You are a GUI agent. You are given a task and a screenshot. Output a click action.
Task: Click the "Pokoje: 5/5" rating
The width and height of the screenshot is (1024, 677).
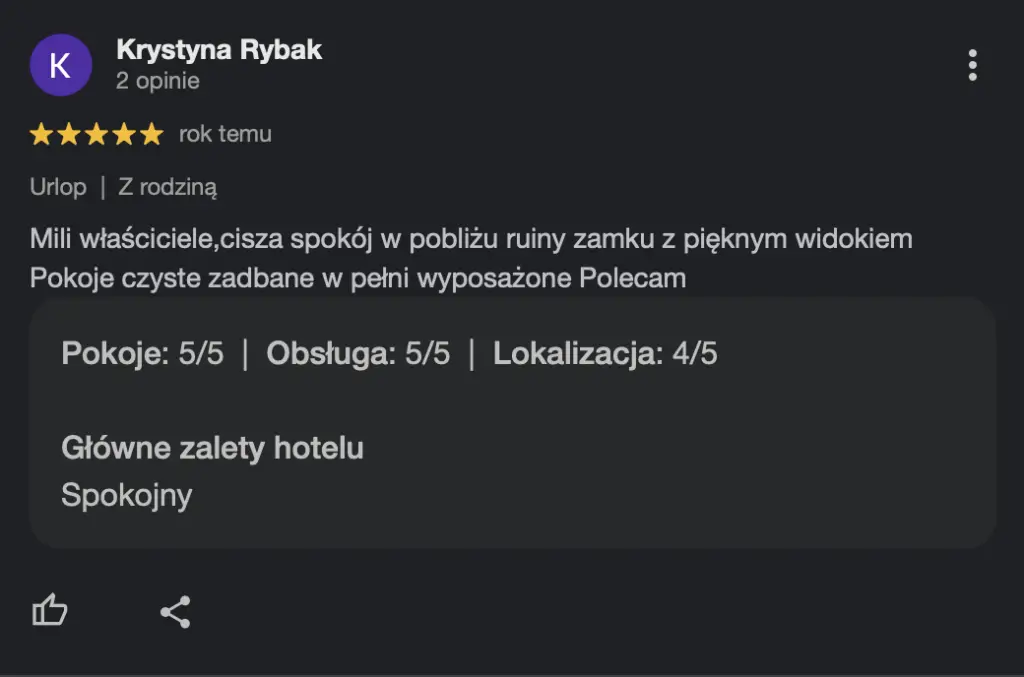[142, 354]
